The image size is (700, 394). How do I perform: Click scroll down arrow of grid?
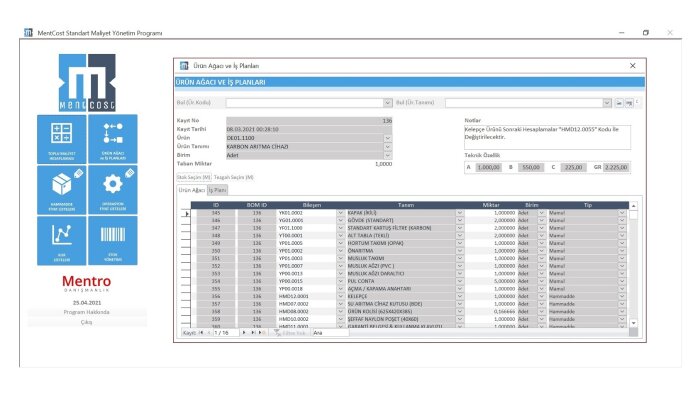click(x=633, y=323)
